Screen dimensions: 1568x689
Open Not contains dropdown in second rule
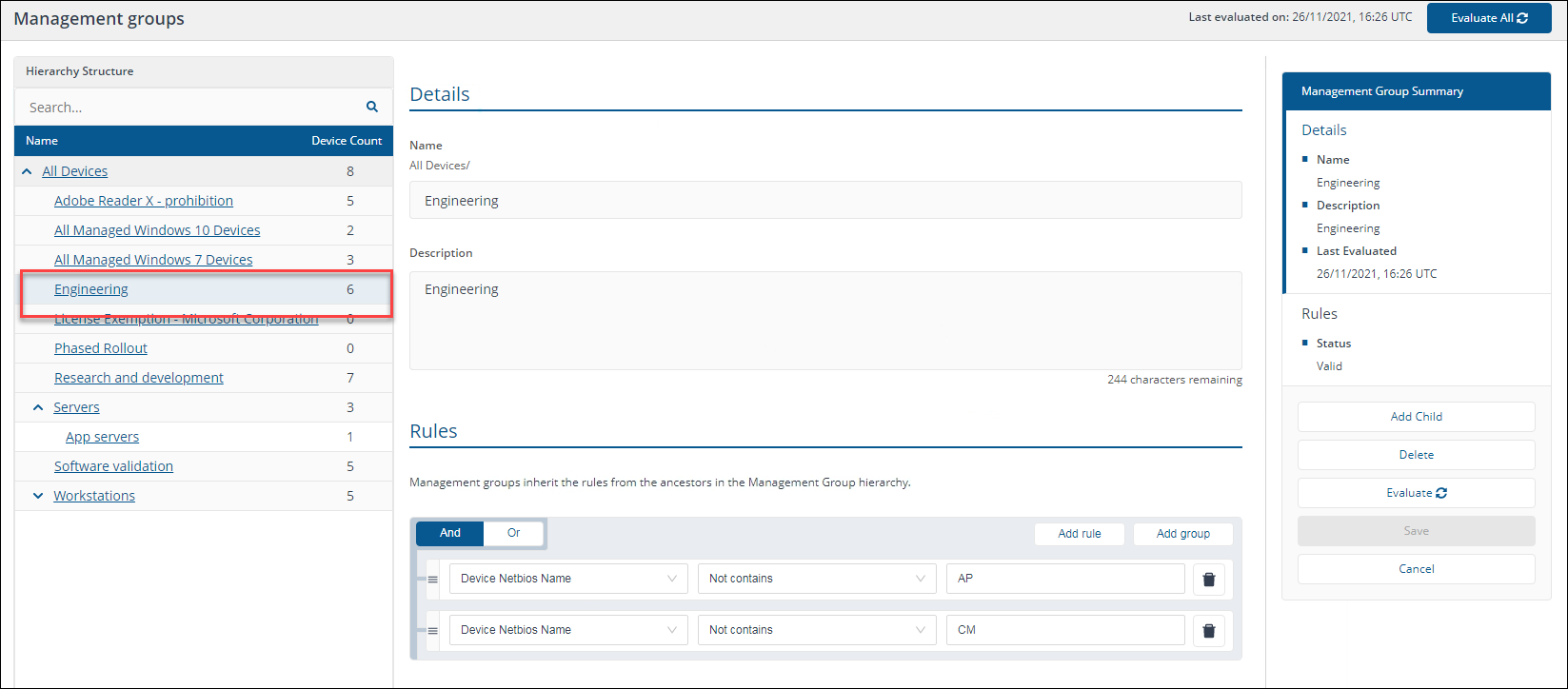816,630
